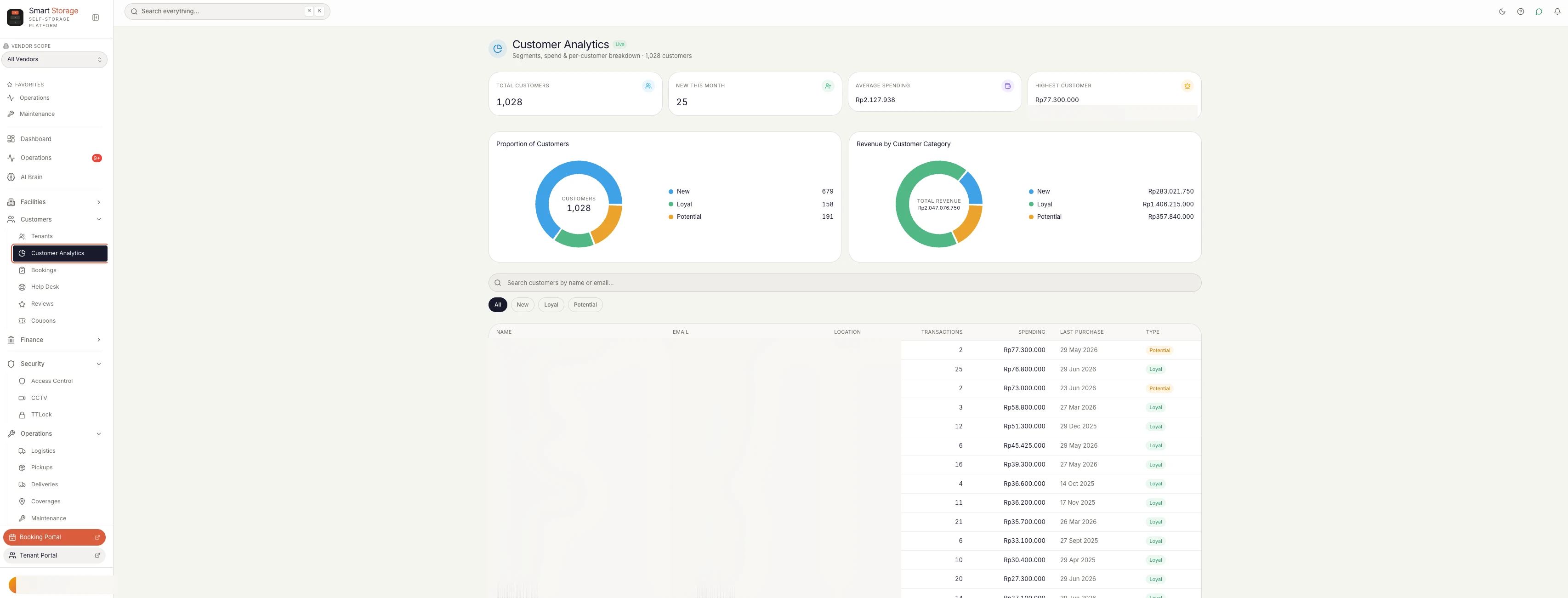
Task: Click Total Customers card users icon
Action: click(648, 86)
